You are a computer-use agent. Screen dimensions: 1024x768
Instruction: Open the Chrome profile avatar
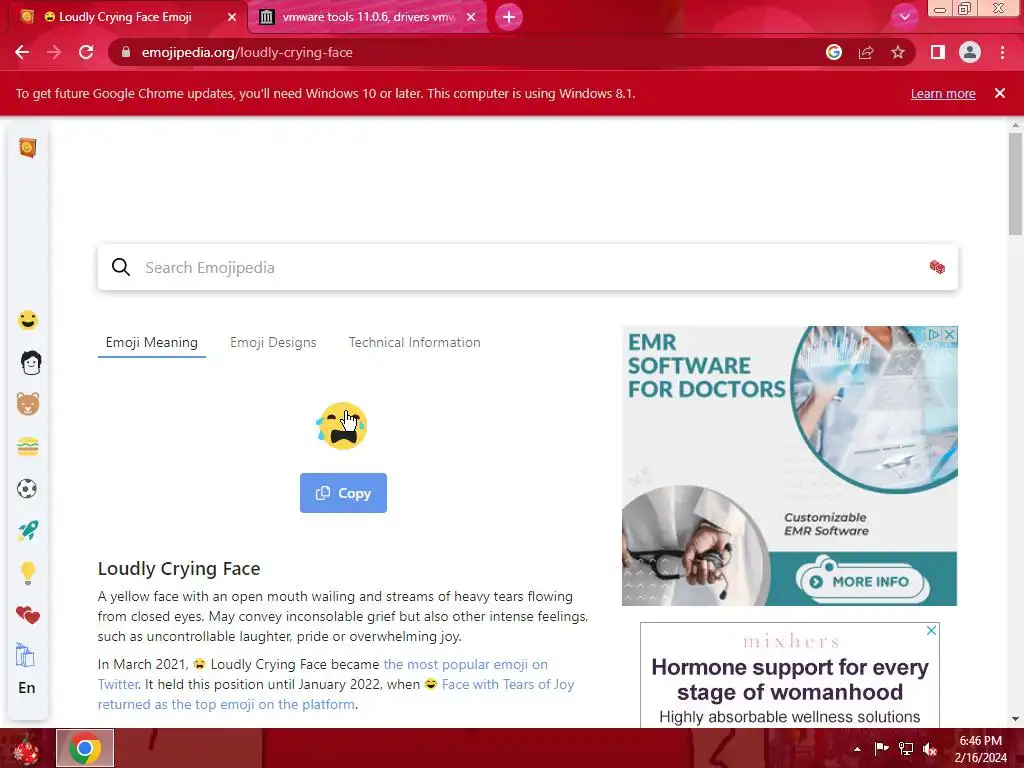coord(970,52)
